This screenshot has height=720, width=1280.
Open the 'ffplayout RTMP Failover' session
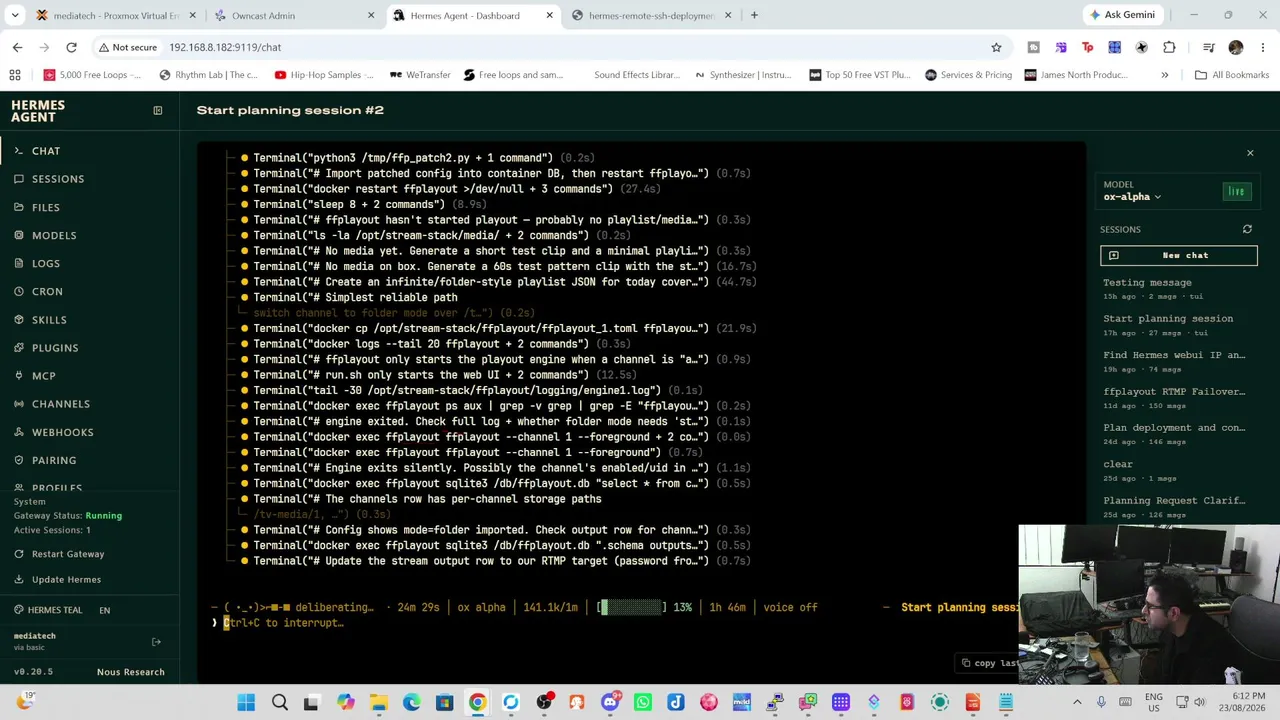1179,398
